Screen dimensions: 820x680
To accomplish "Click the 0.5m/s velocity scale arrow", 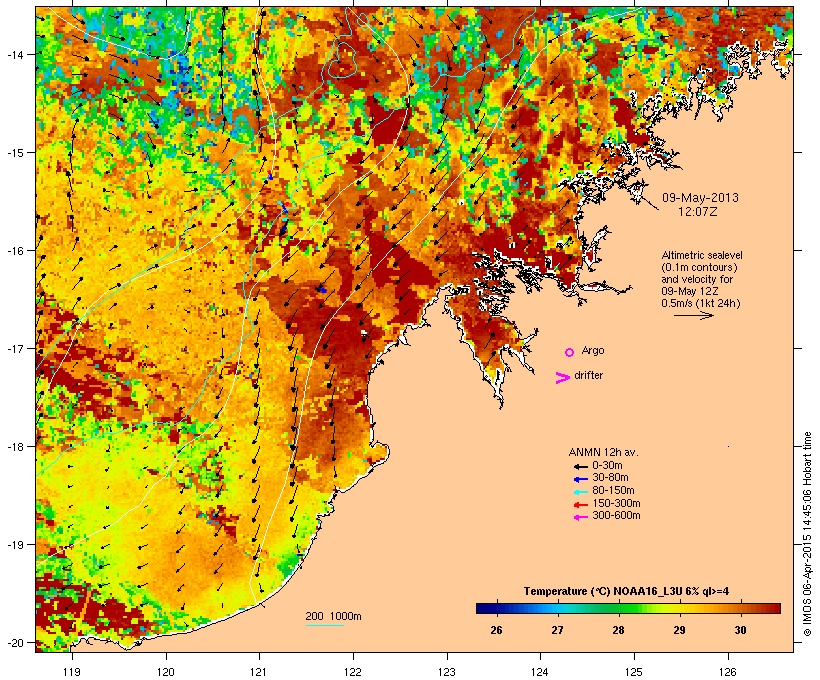I will 693,315.
